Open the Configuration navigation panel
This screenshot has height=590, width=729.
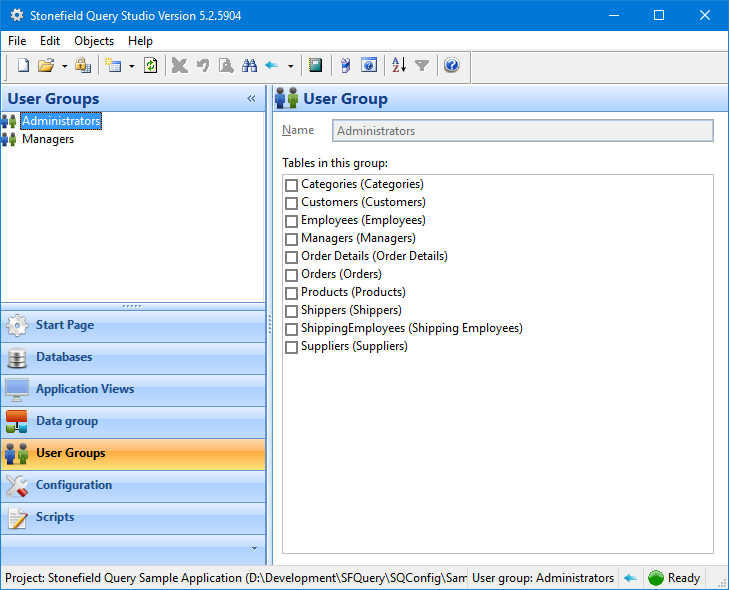pyautogui.click(x=74, y=485)
